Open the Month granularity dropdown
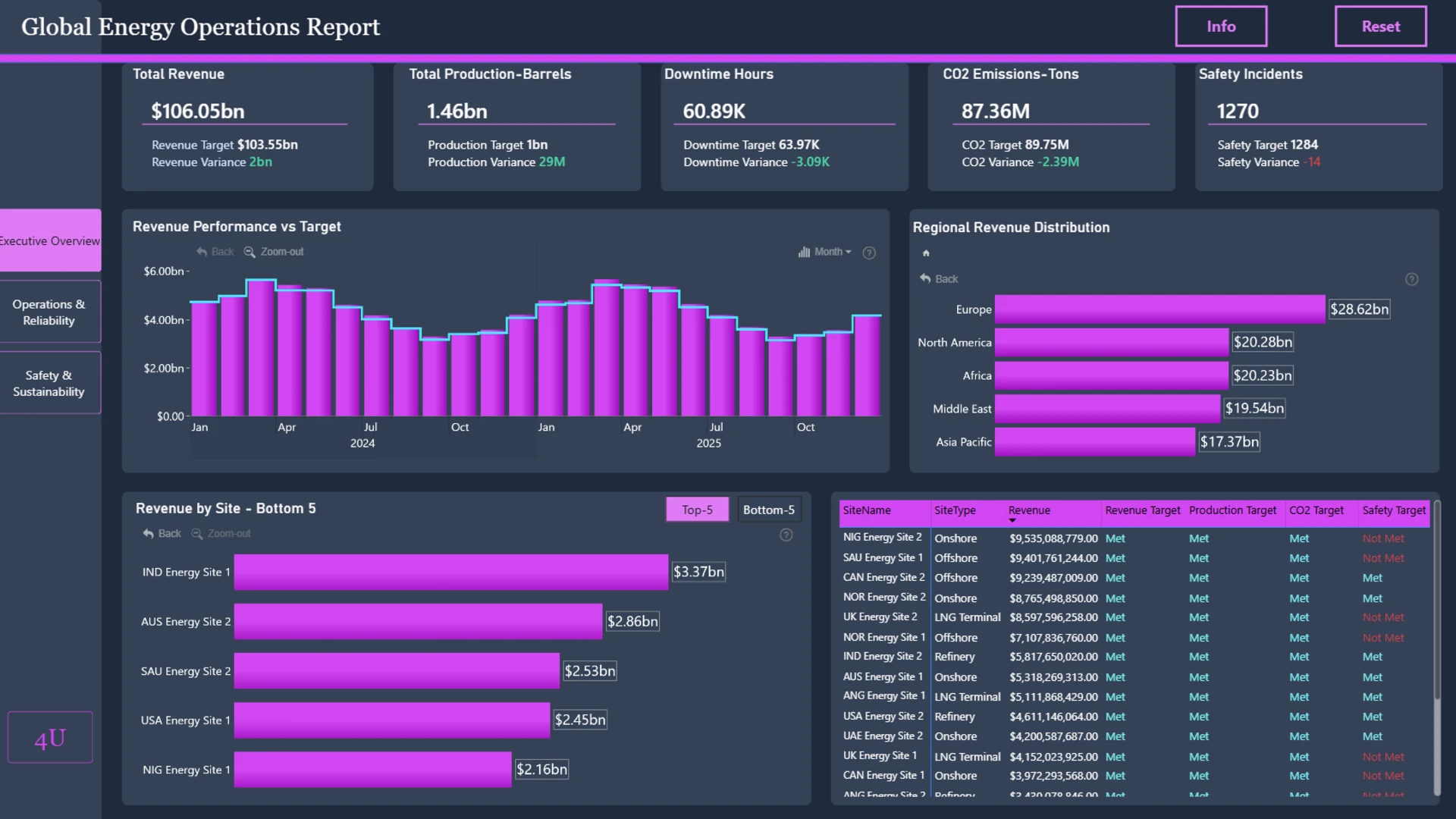Screen dimensions: 1456x819 pyautogui.click(x=825, y=252)
